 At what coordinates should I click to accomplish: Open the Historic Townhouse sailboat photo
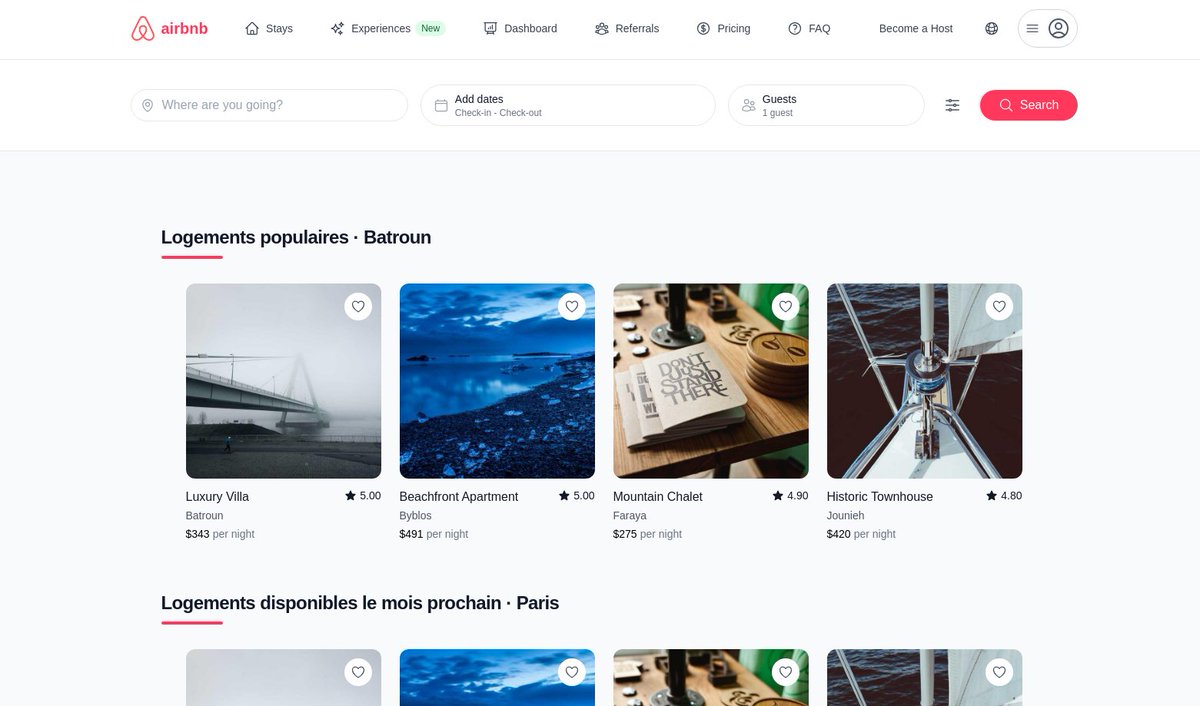coord(924,381)
